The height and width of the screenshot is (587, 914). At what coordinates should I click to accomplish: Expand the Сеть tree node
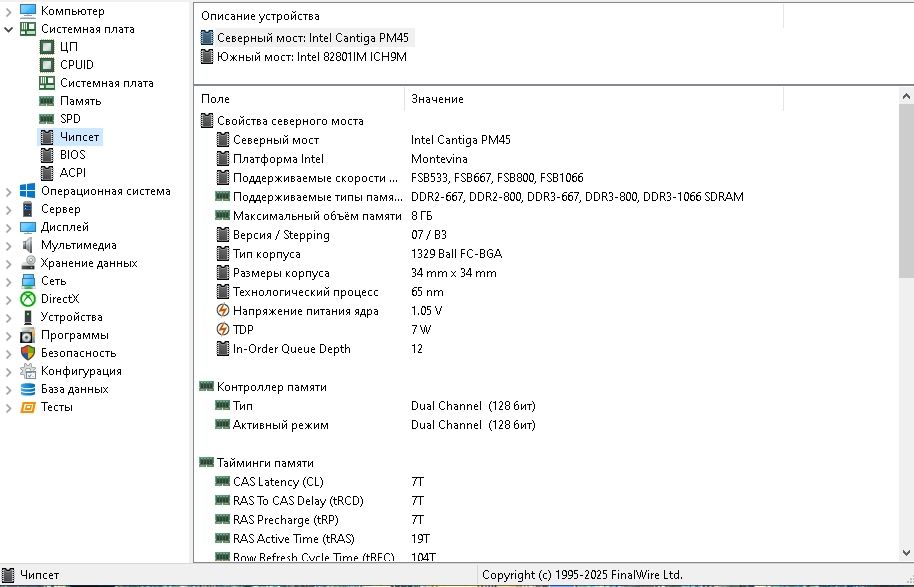click(8, 282)
